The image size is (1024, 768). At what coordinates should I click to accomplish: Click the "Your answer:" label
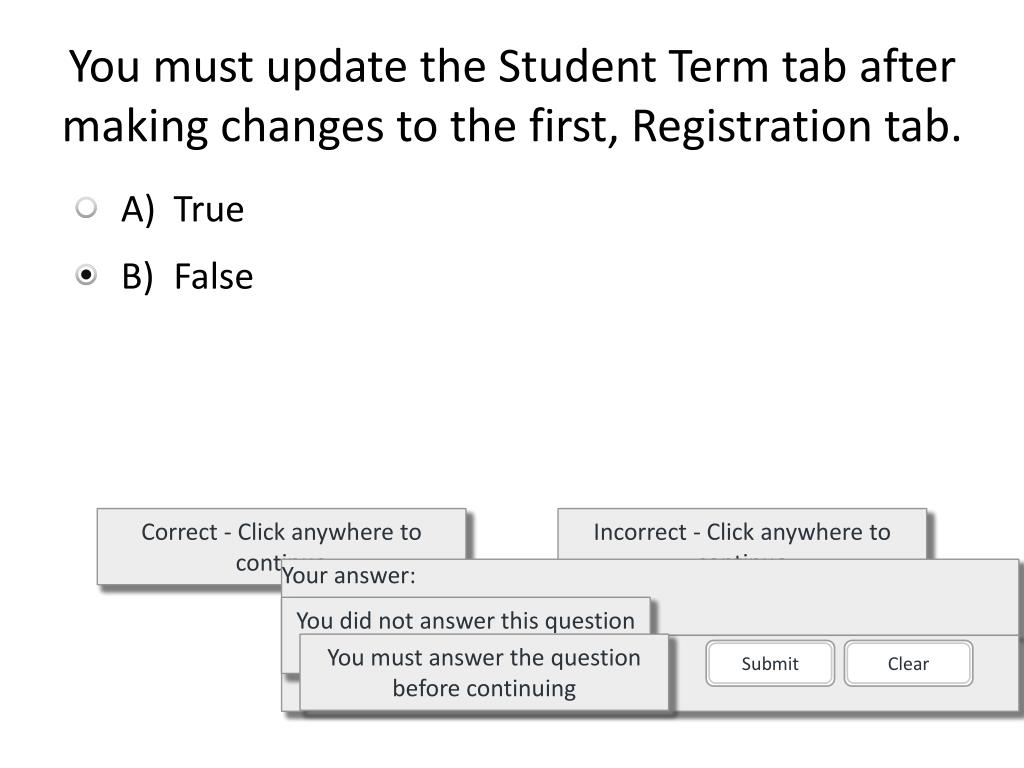coord(349,576)
